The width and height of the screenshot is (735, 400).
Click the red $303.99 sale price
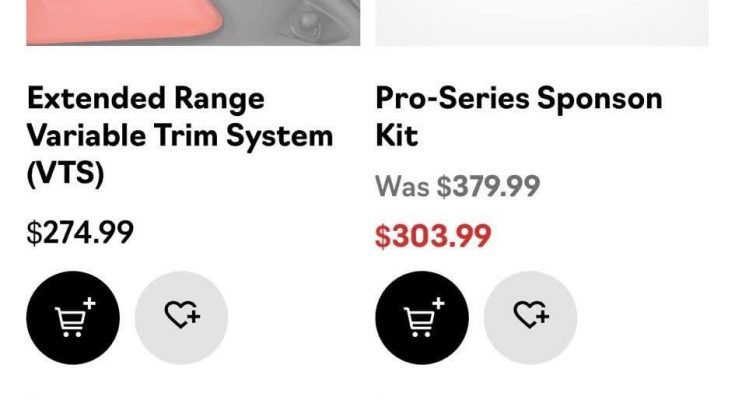tap(433, 236)
